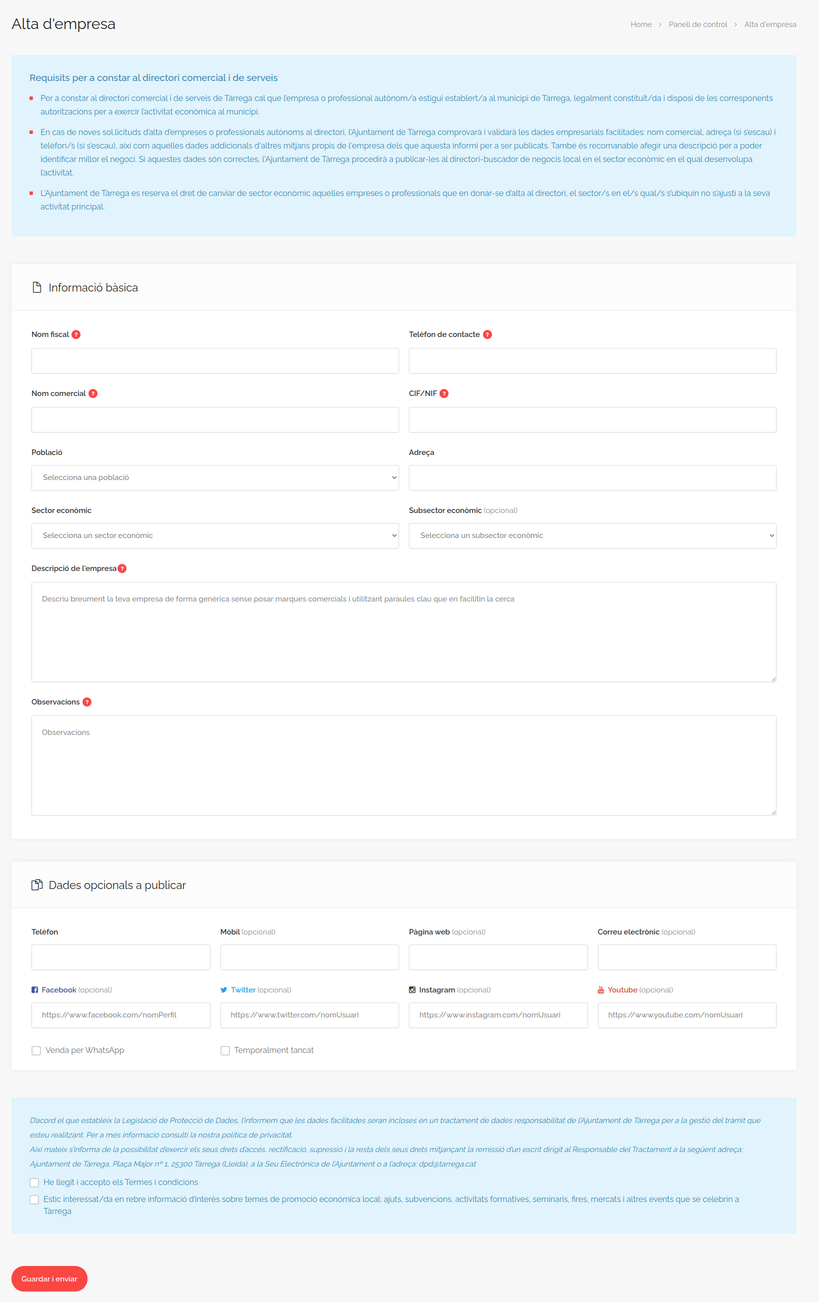The height and width of the screenshot is (1302, 819).
Task: Click the Twitter username URL field
Action: 309,1015
